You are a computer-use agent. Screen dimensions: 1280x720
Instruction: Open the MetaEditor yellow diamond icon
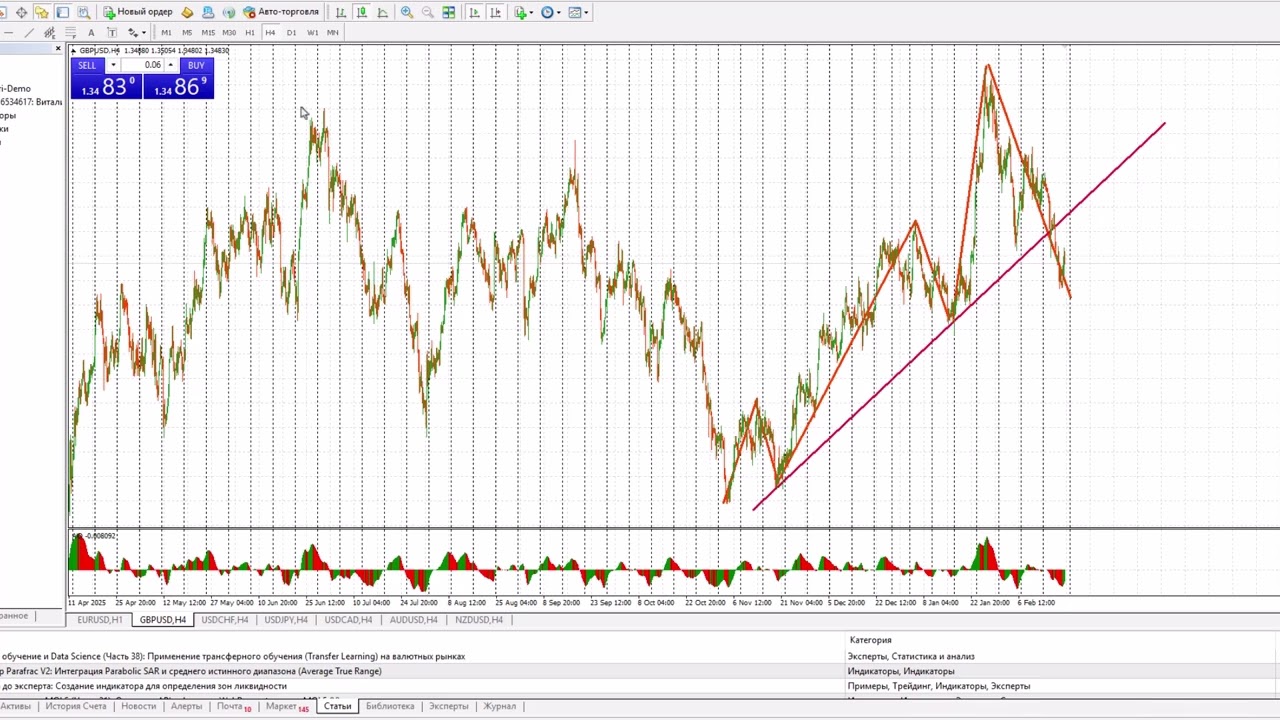point(187,12)
